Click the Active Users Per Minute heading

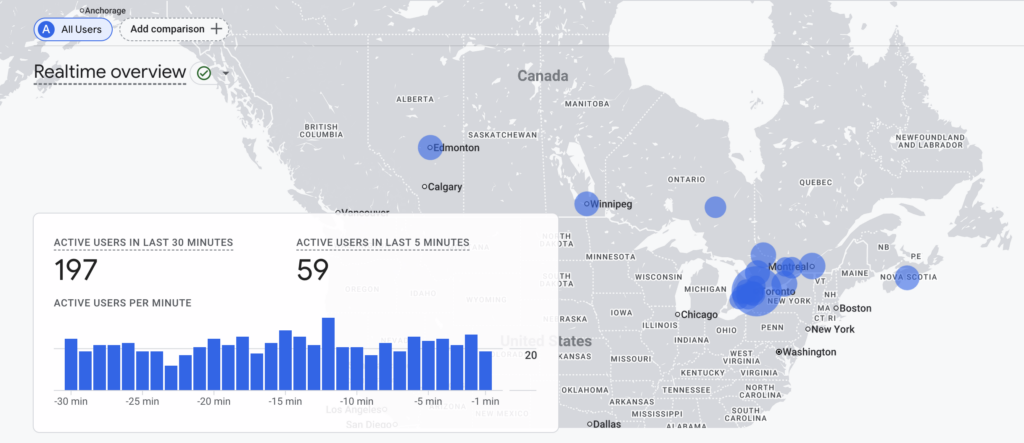pyautogui.click(x=122, y=302)
